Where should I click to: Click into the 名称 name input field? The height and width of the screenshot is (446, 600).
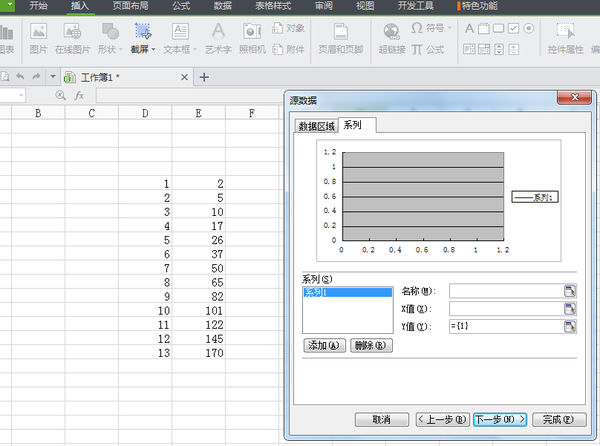pyautogui.click(x=505, y=291)
